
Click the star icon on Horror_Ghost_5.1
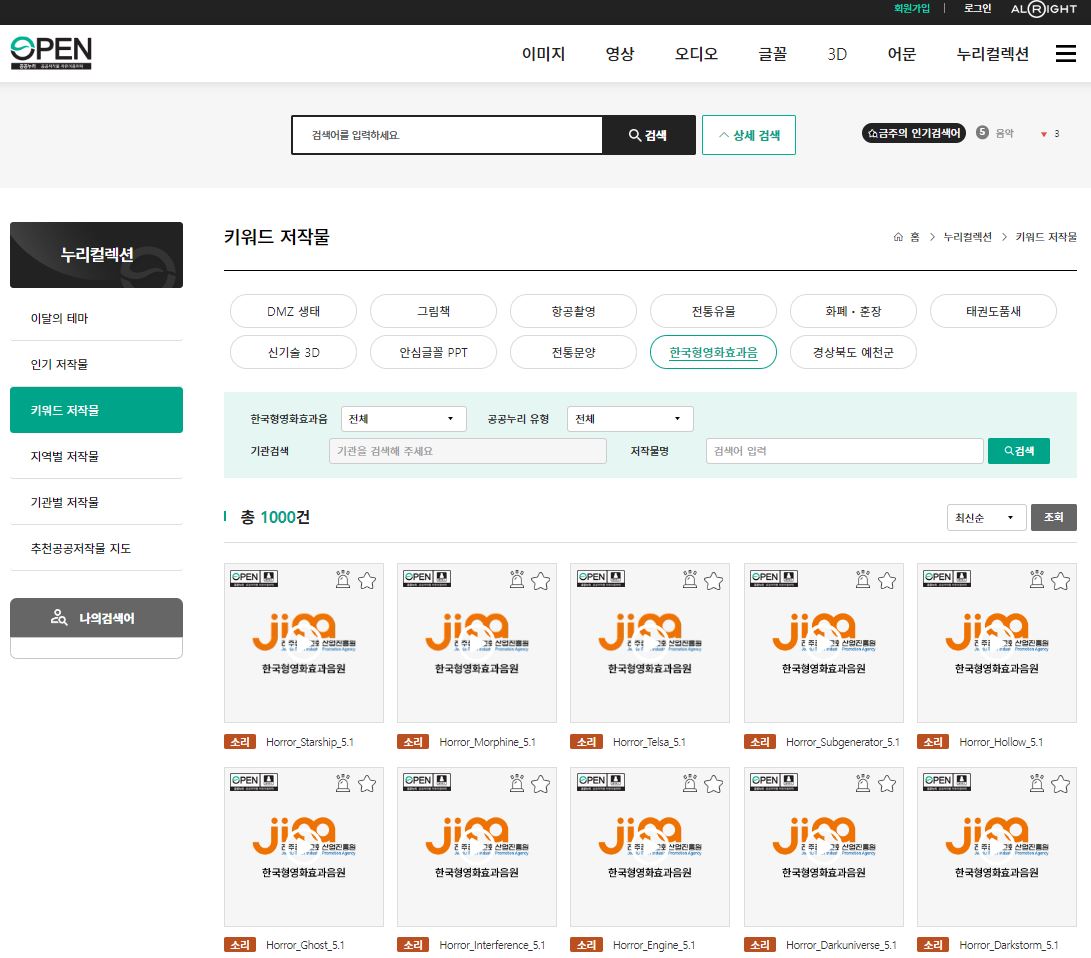tap(367, 784)
